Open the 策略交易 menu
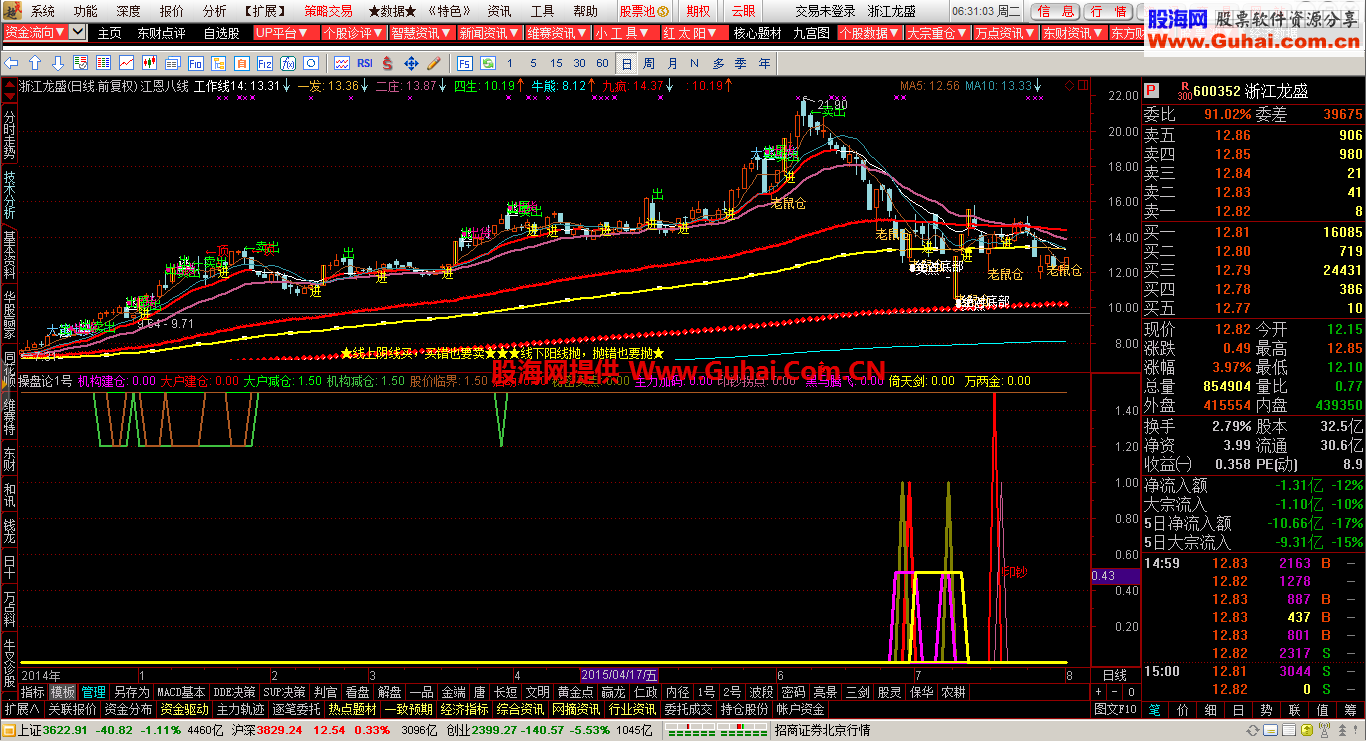Image resolution: width=1366 pixels, height=741 pixels. tap(328, 11)
